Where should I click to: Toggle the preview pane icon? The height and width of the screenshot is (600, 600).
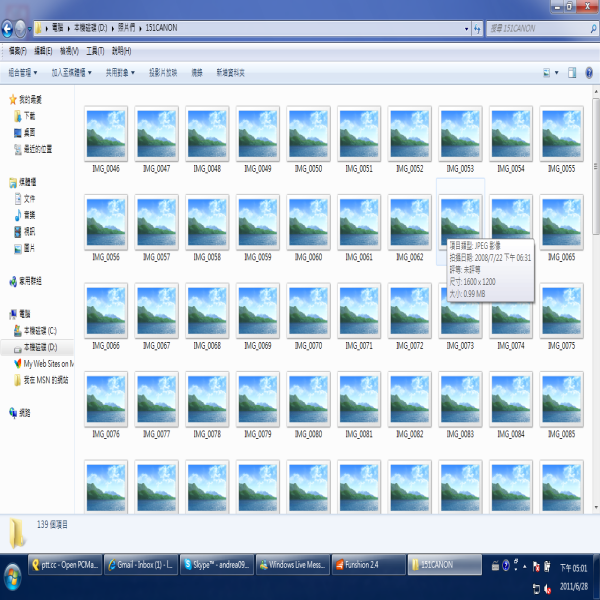pos(573,72)
